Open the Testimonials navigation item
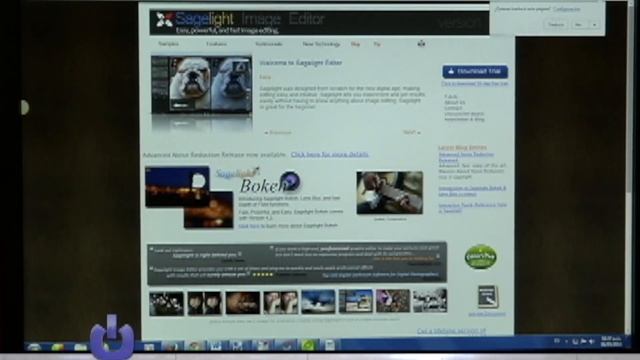Image resolution: width=640 pixels, height=360 pixels. pyautogui.click(x=269, y=44)
